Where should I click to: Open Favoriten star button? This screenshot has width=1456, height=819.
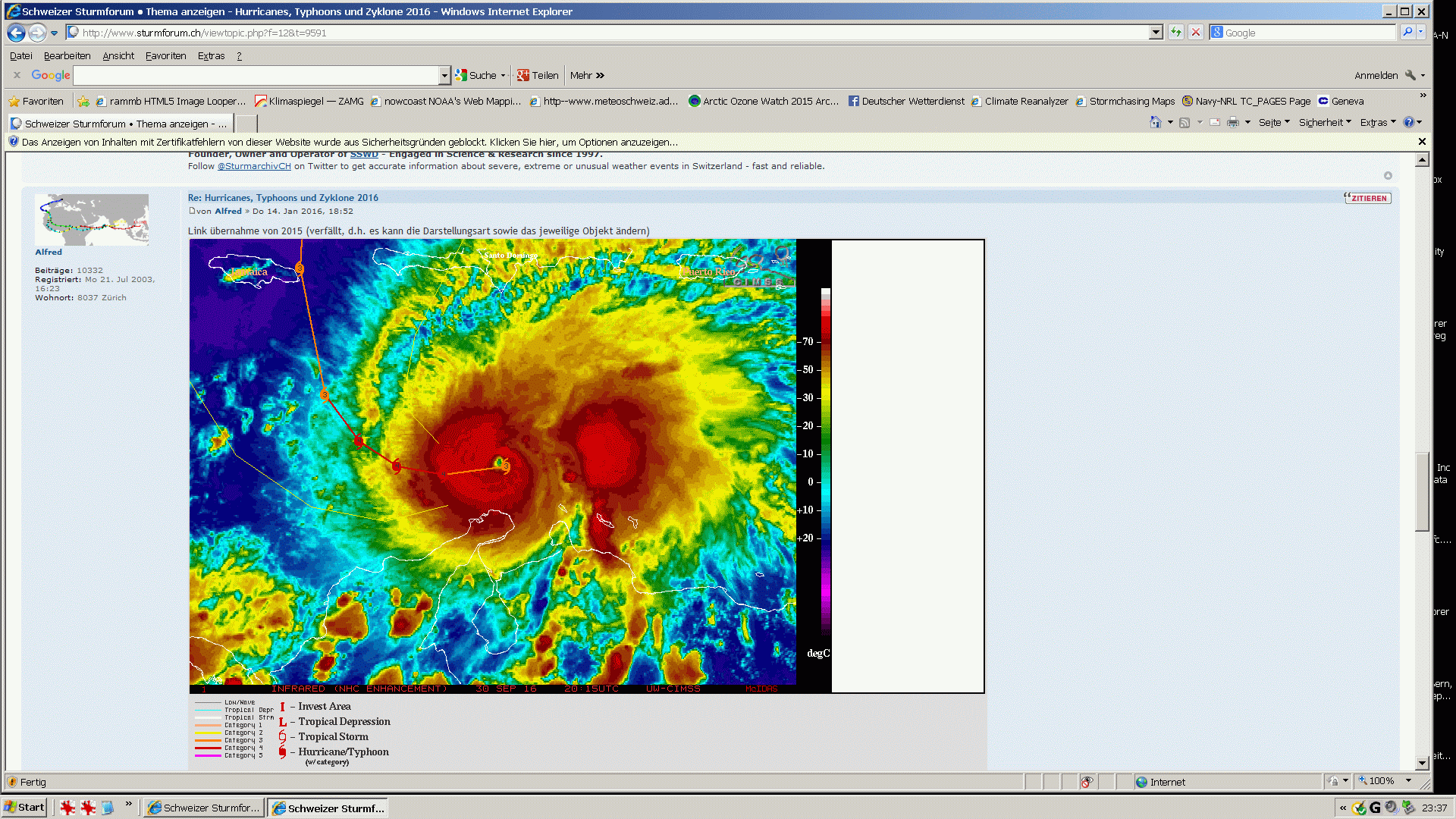(36, 101)
